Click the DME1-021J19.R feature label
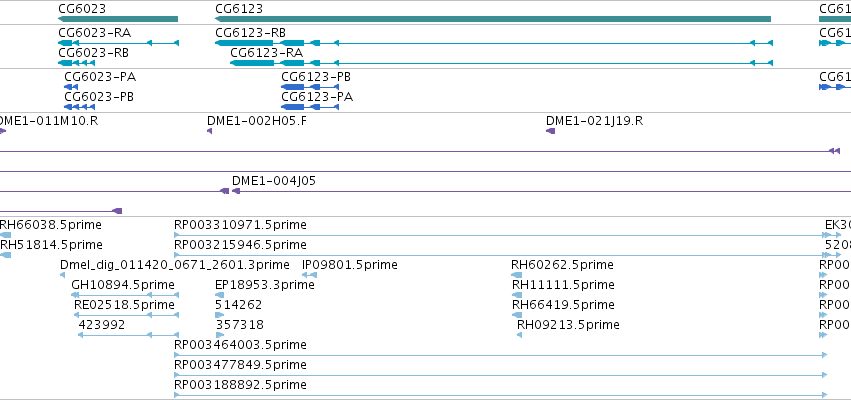851x400 pixels. click(x=594, y=120)
